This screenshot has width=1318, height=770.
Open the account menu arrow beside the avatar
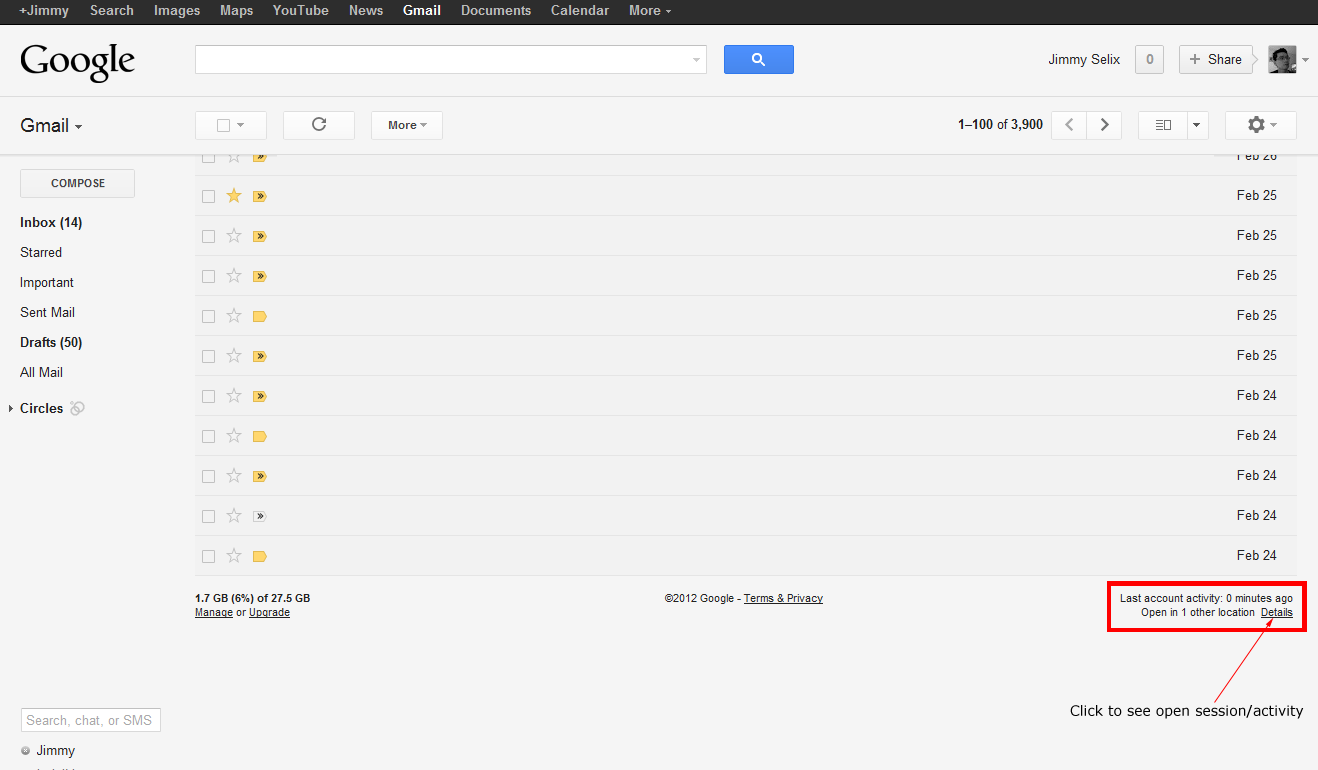[x=1305, y=60]
